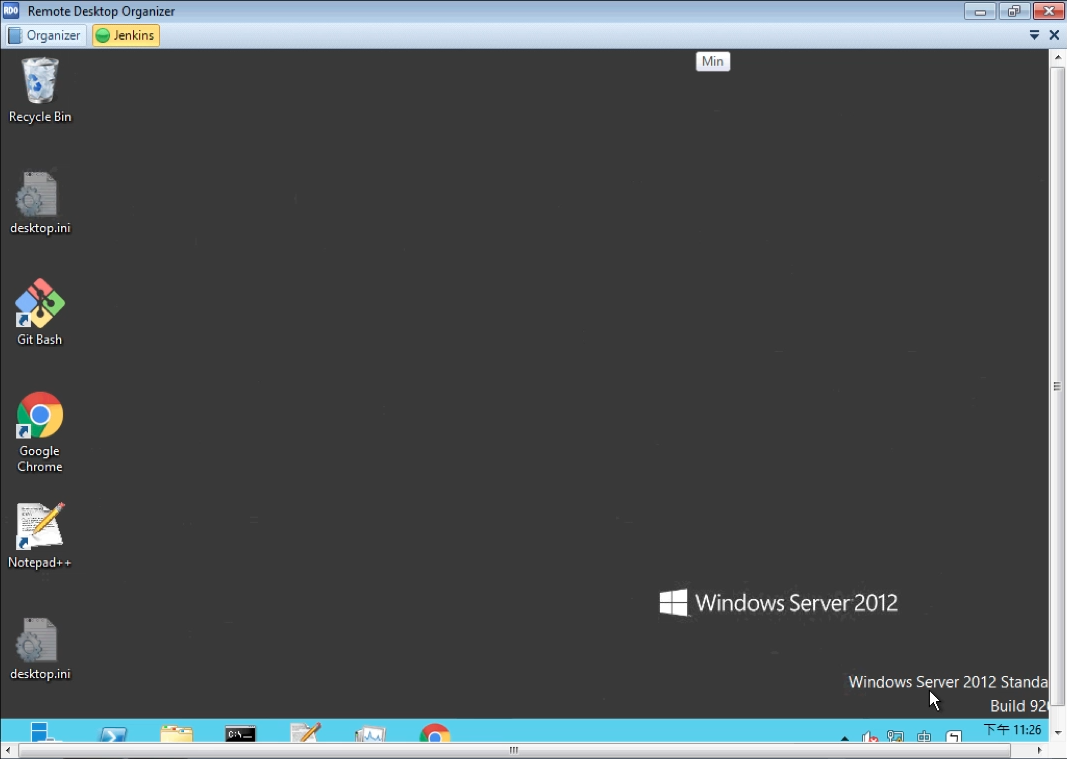Open the performance monitor taskbar icon
This screenshot has width=1067, height=759.
[370, 734]
